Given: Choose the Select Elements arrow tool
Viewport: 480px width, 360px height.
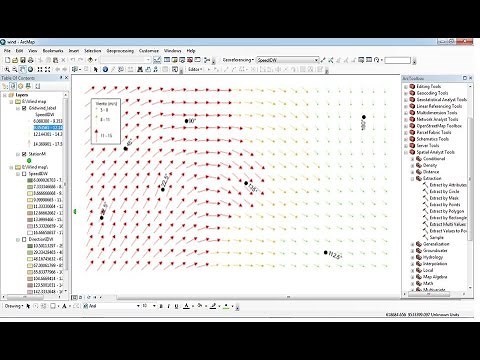Looking at the screenshot, I should [x=96, y=69].
